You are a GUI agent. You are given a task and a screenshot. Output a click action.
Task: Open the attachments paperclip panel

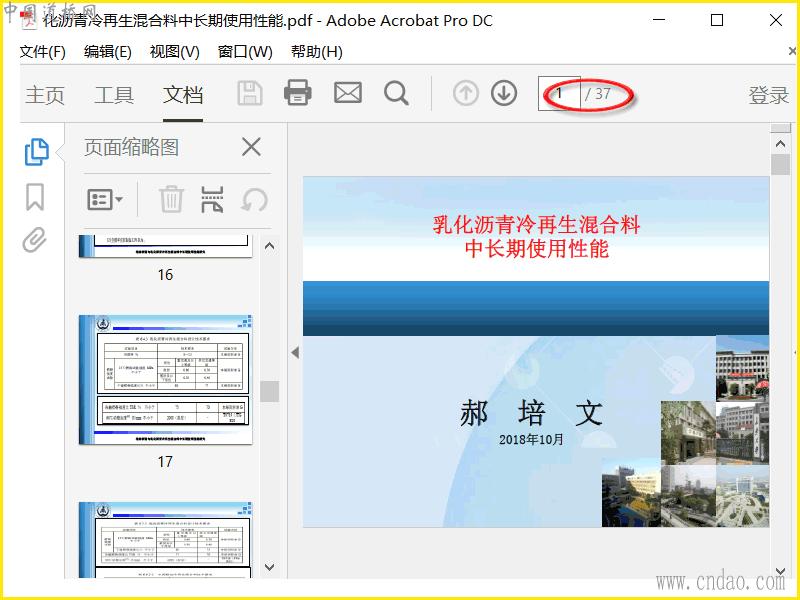pyautogui.click(x=35, y=240)
